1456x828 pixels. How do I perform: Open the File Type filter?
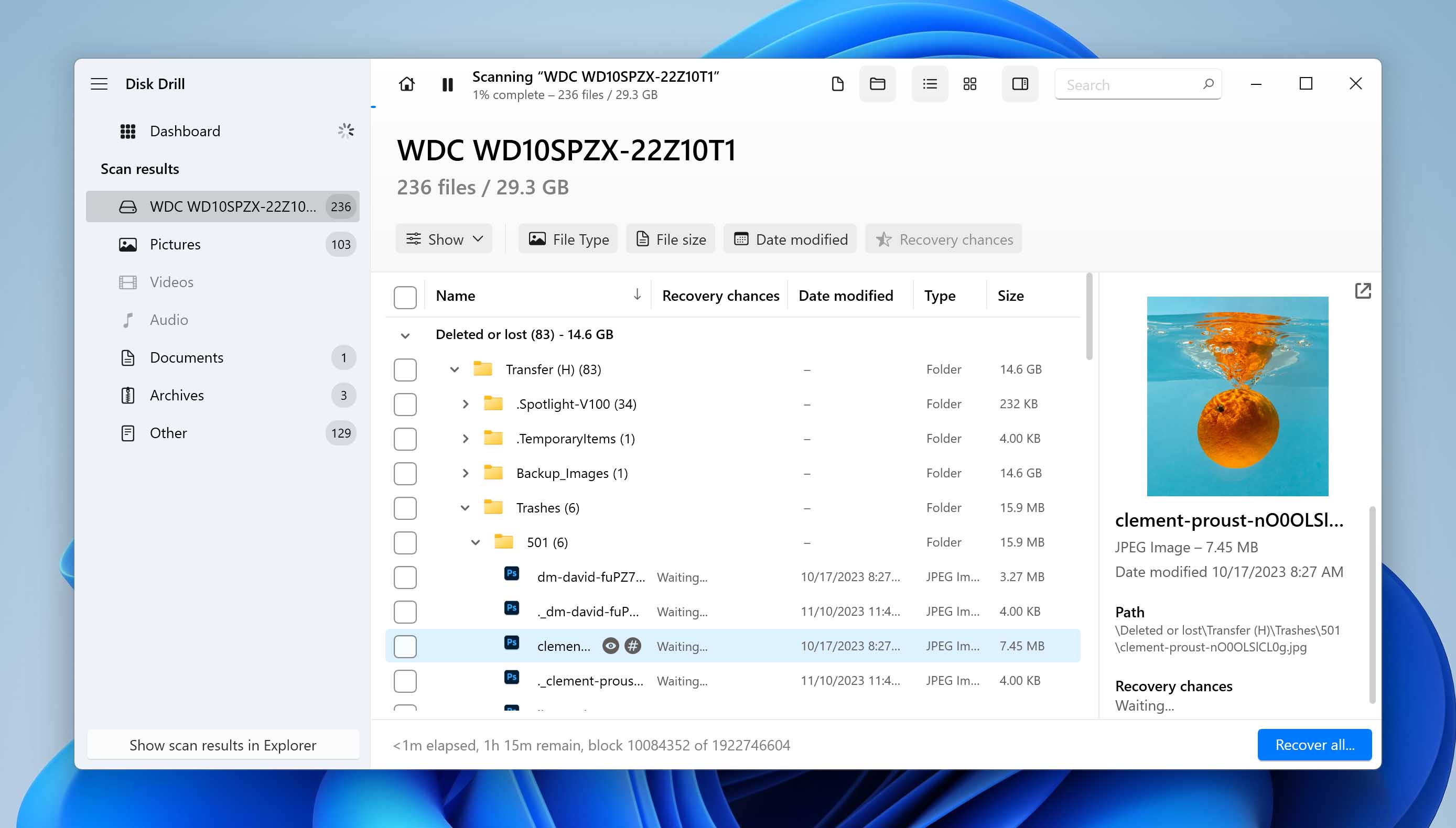pos(568,239)
